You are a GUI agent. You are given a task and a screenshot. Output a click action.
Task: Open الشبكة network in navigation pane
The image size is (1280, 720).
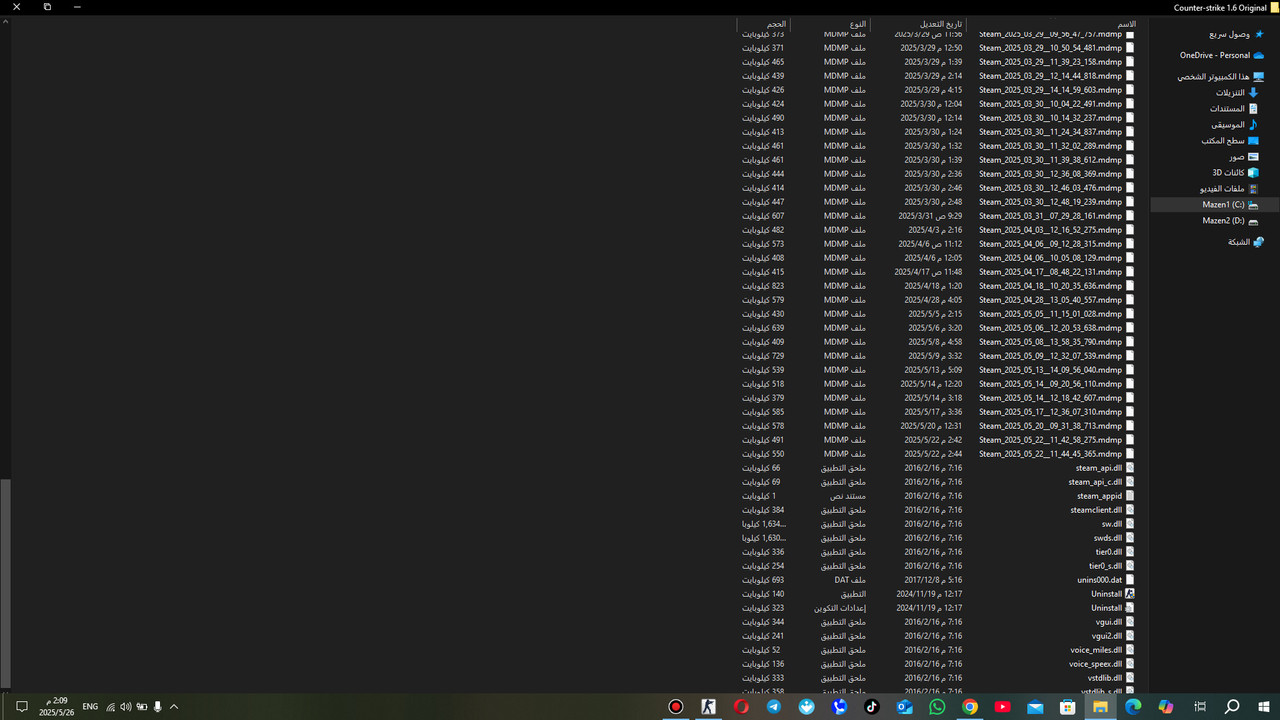(1246, 242)
